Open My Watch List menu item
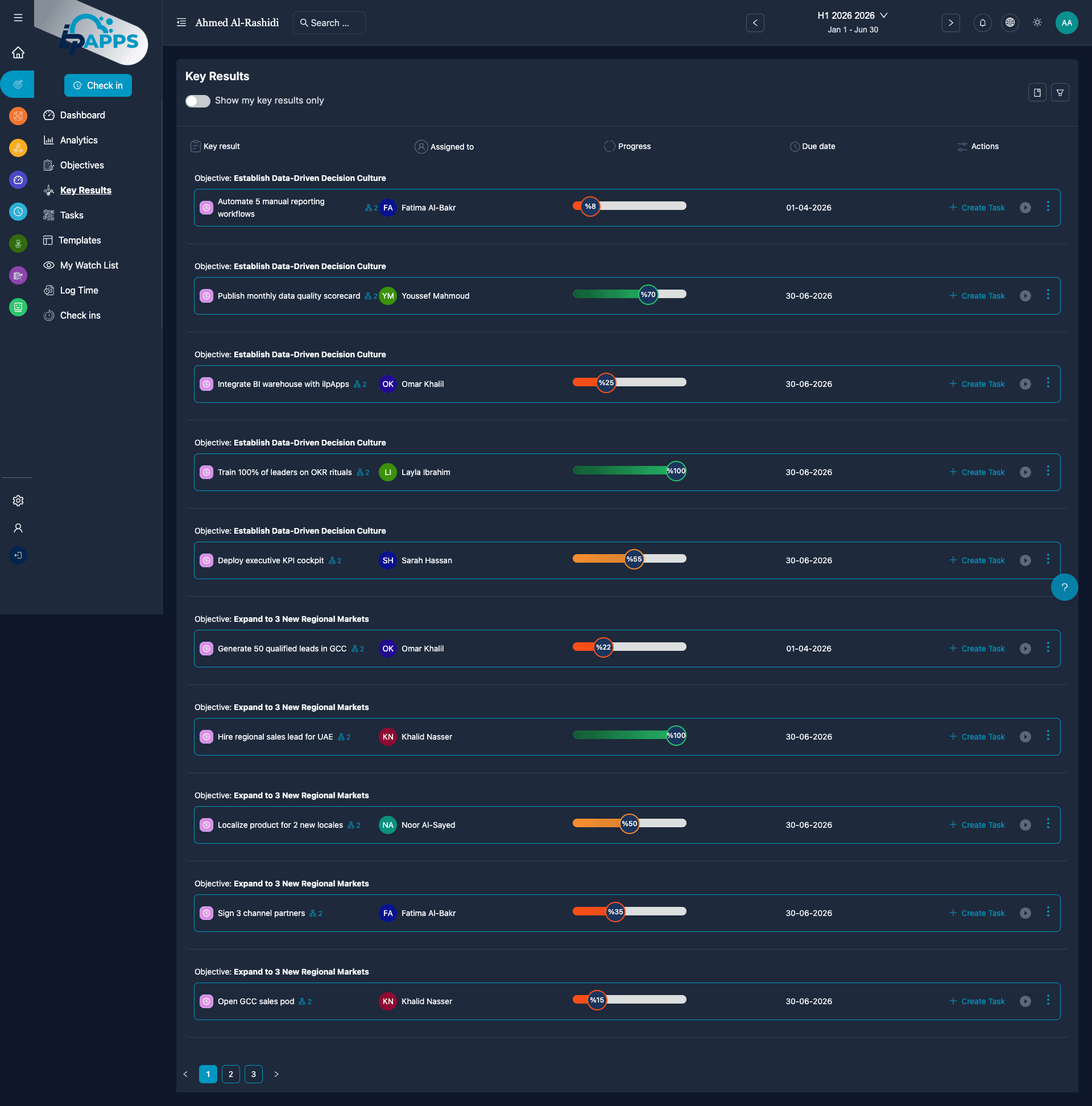The width and height of the screenshot is (1092, 1106). pyautogui.click(x=89, y=266)
